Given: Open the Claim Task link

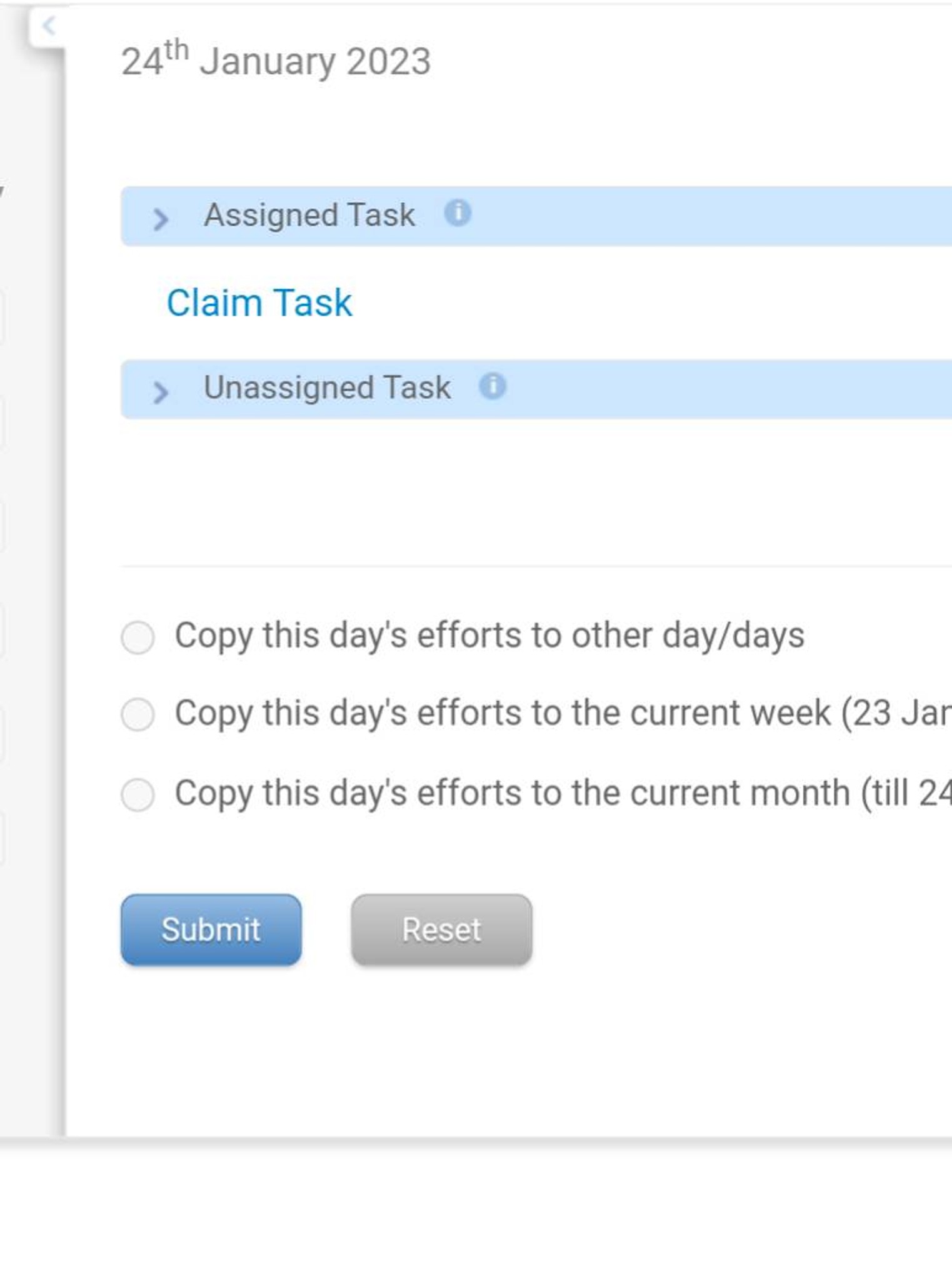Looking at the screenshot, I should click(259, 302).
